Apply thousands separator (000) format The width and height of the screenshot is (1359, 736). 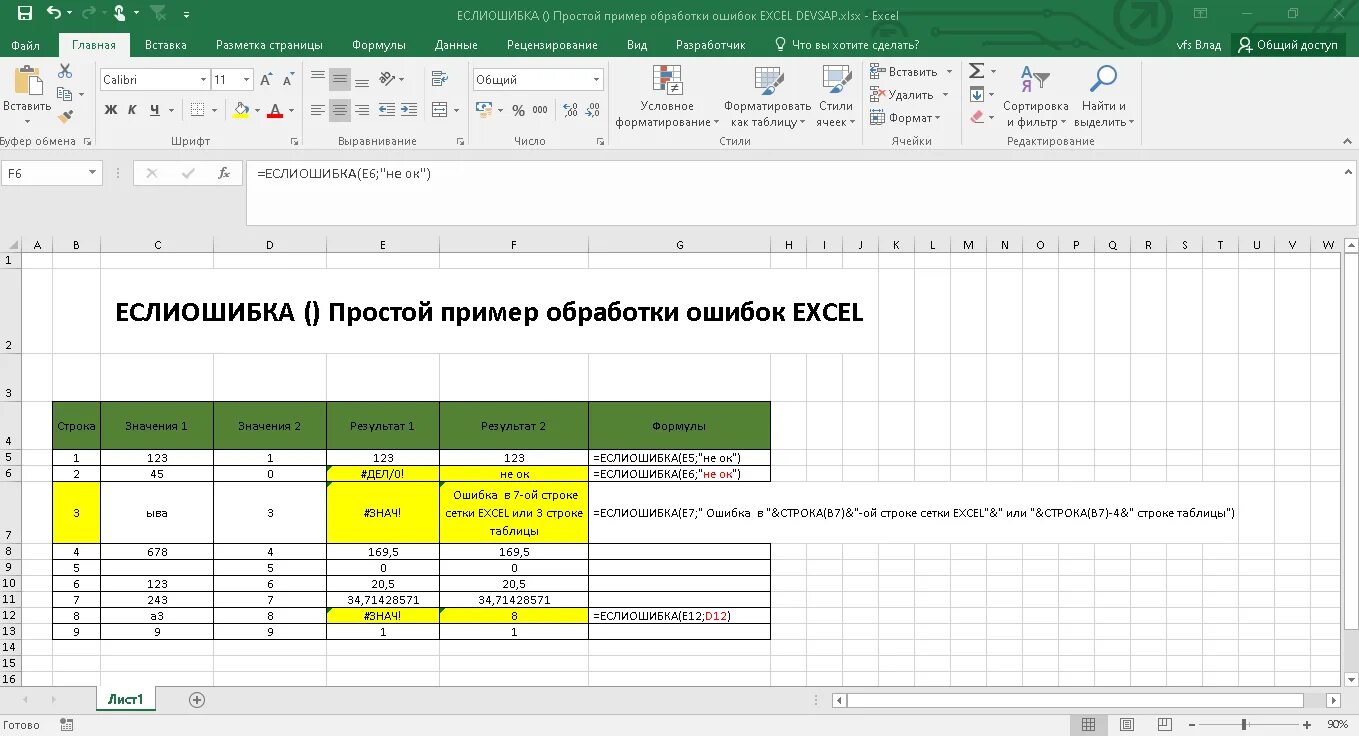point(540,110)
